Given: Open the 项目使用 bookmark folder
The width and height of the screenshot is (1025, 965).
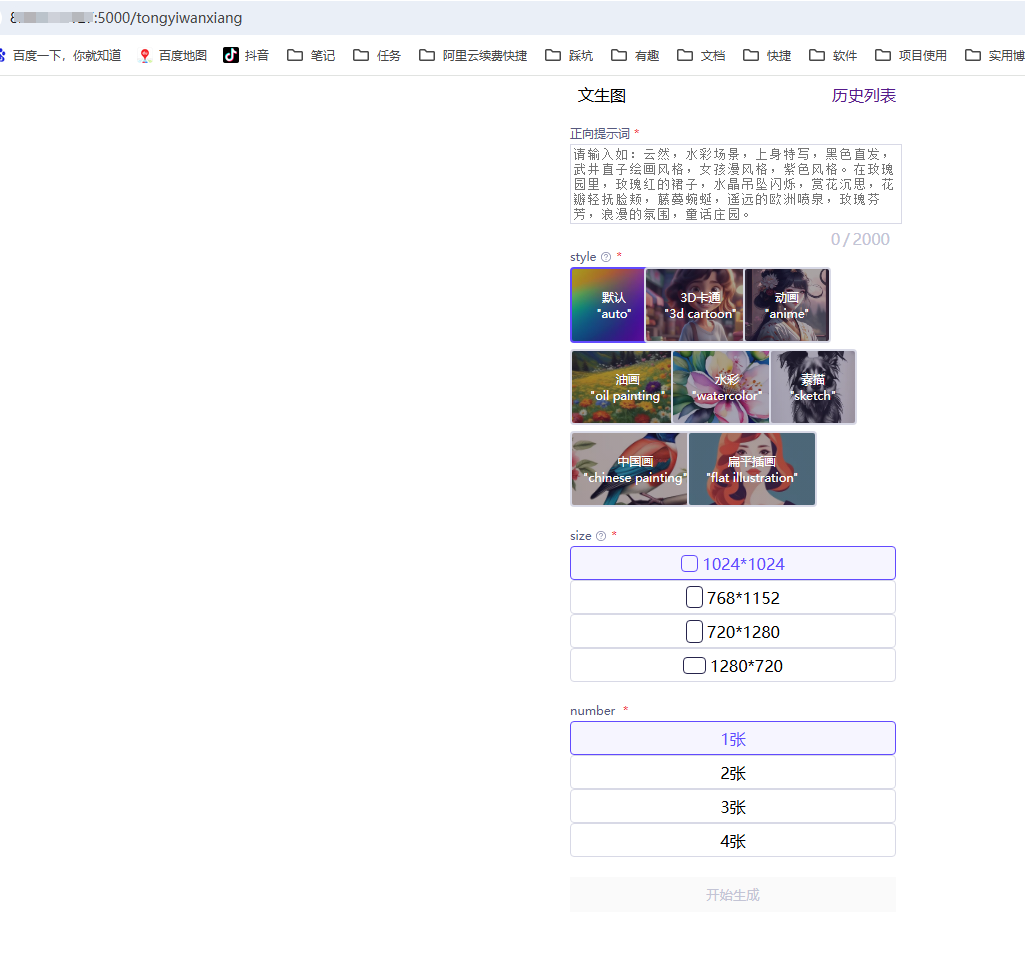Looking at the screenshot, I should click(911, 56).
